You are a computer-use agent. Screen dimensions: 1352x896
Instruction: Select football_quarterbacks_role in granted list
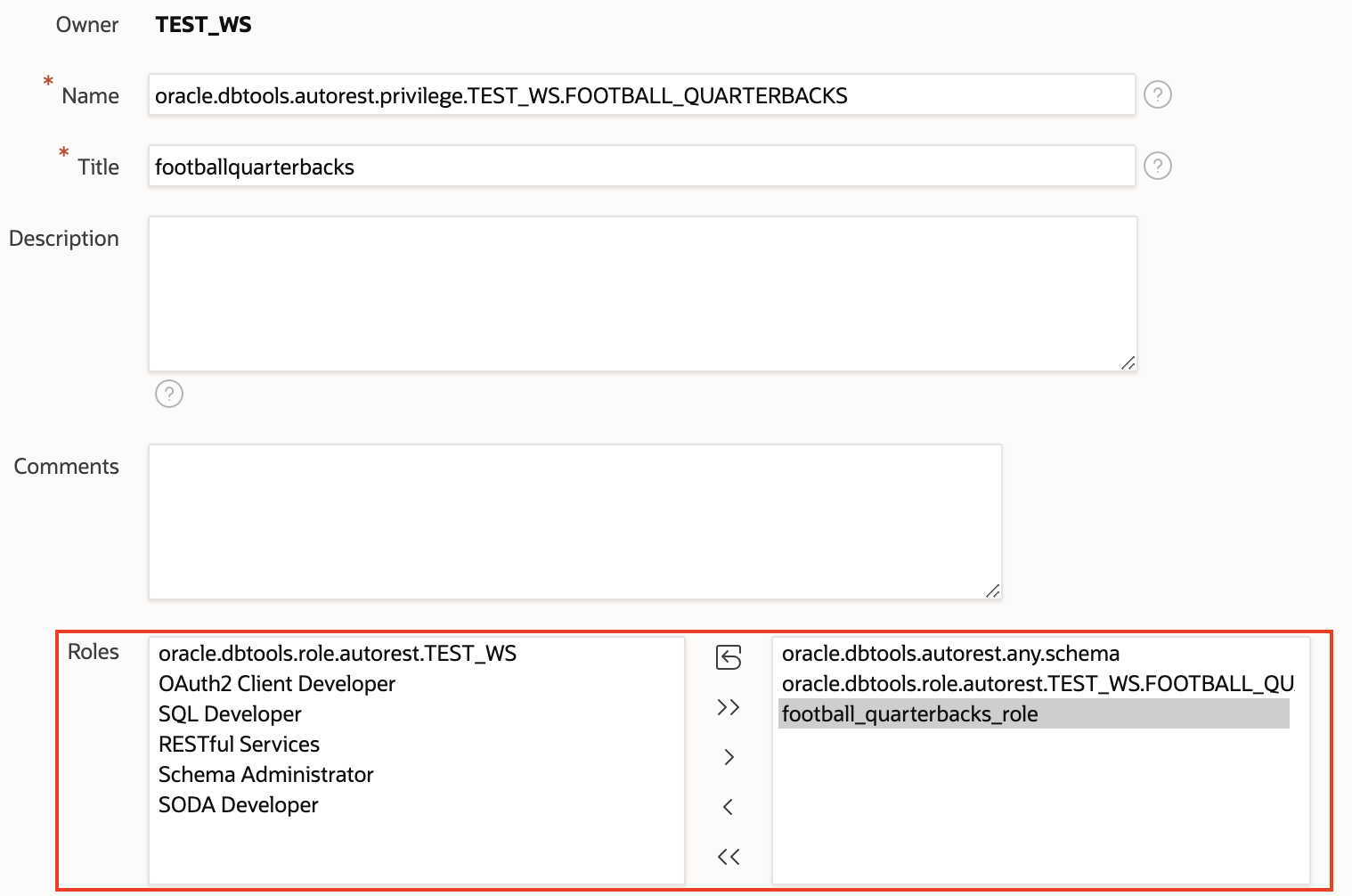click(x=909, y=713)
